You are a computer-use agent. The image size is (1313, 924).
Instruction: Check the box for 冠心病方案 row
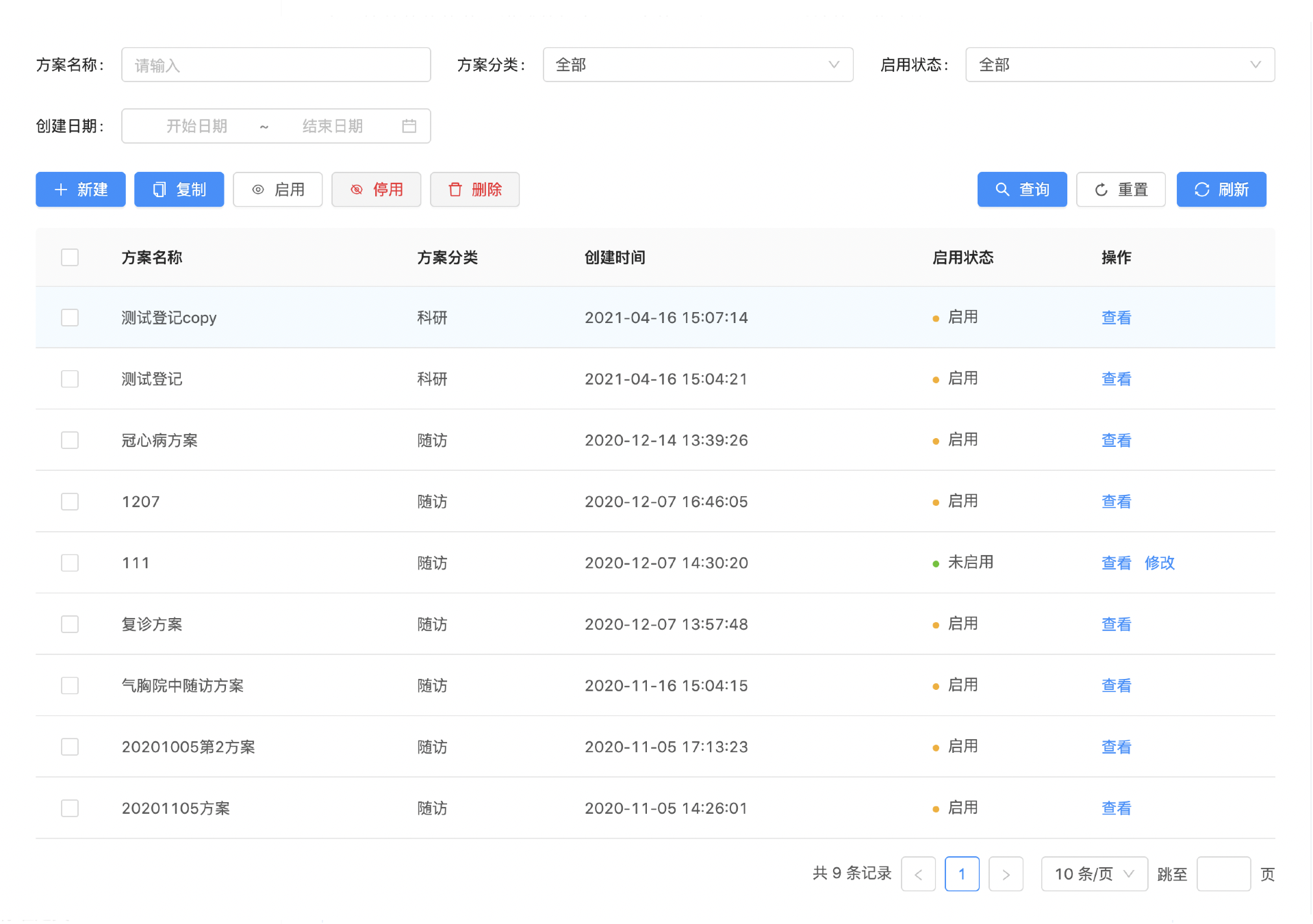coord(70,440)
